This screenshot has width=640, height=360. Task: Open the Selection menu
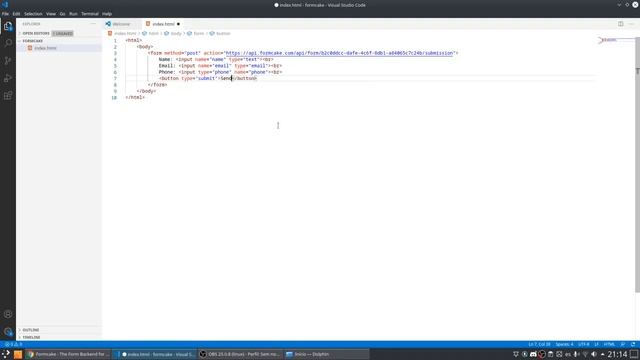(33, 14)
